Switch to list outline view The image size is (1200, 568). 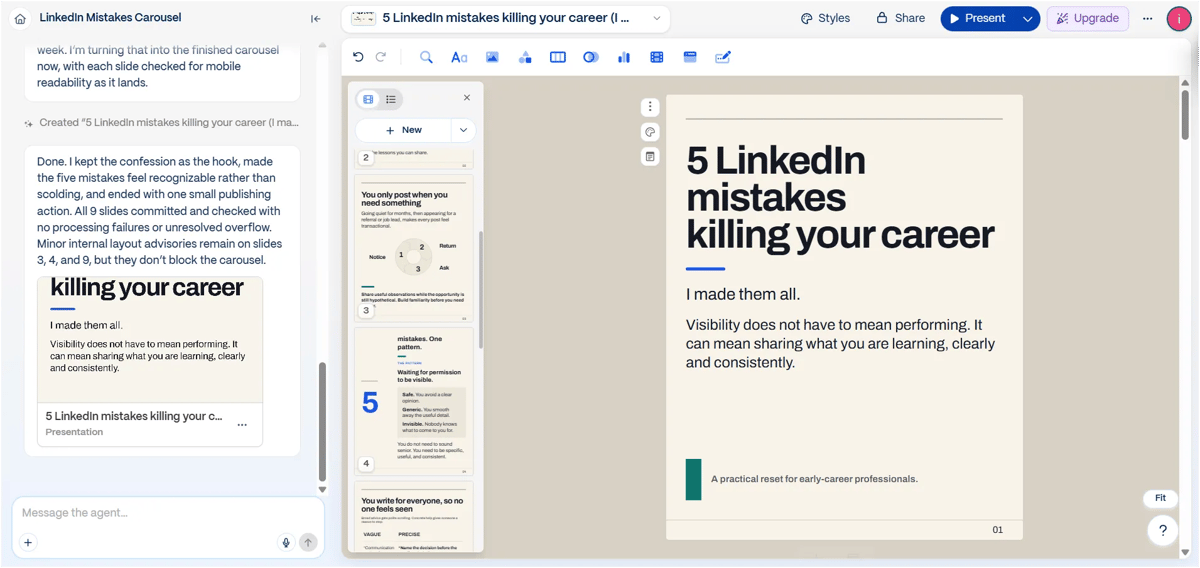pyautogui.click(x=391, y=99)
